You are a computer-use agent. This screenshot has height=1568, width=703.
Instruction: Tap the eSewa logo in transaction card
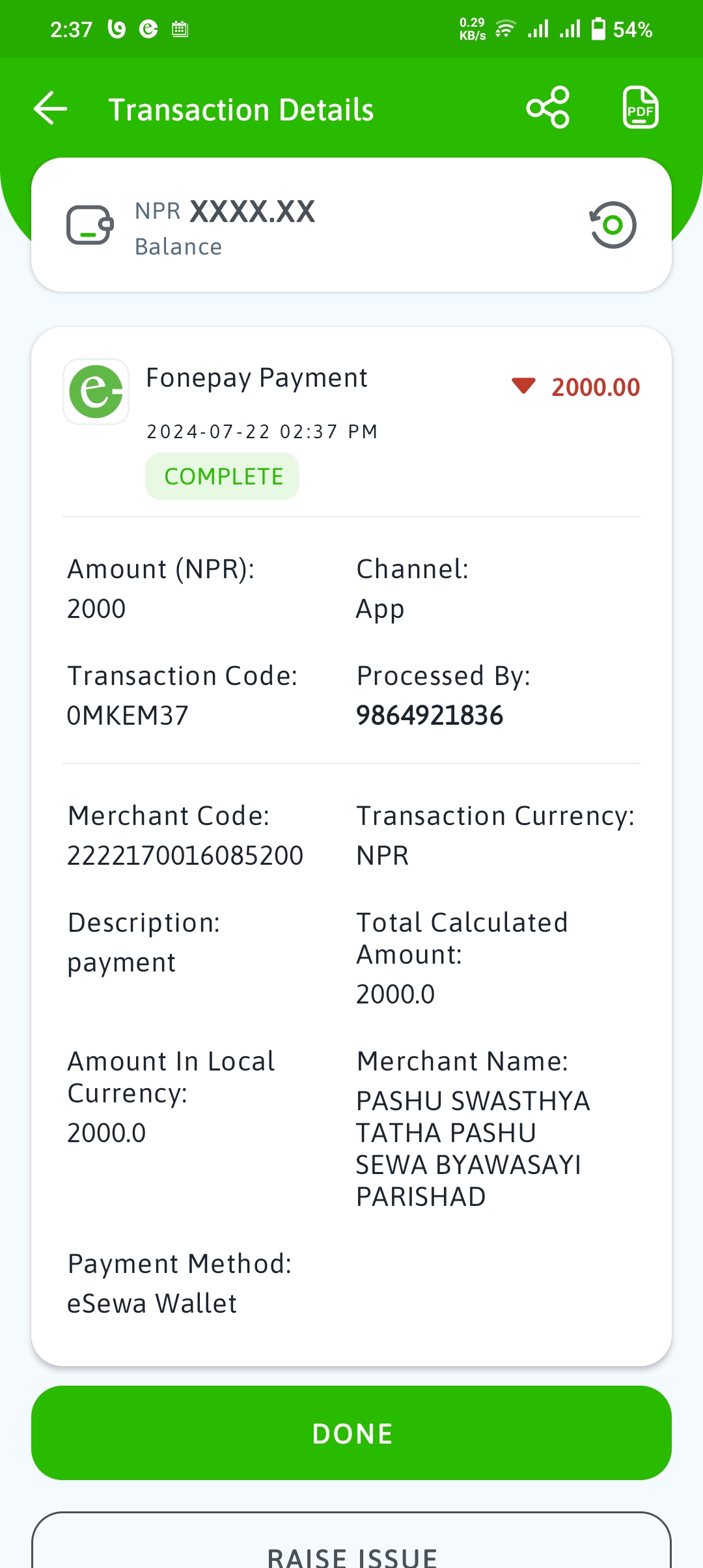click(x=96, y=392)
